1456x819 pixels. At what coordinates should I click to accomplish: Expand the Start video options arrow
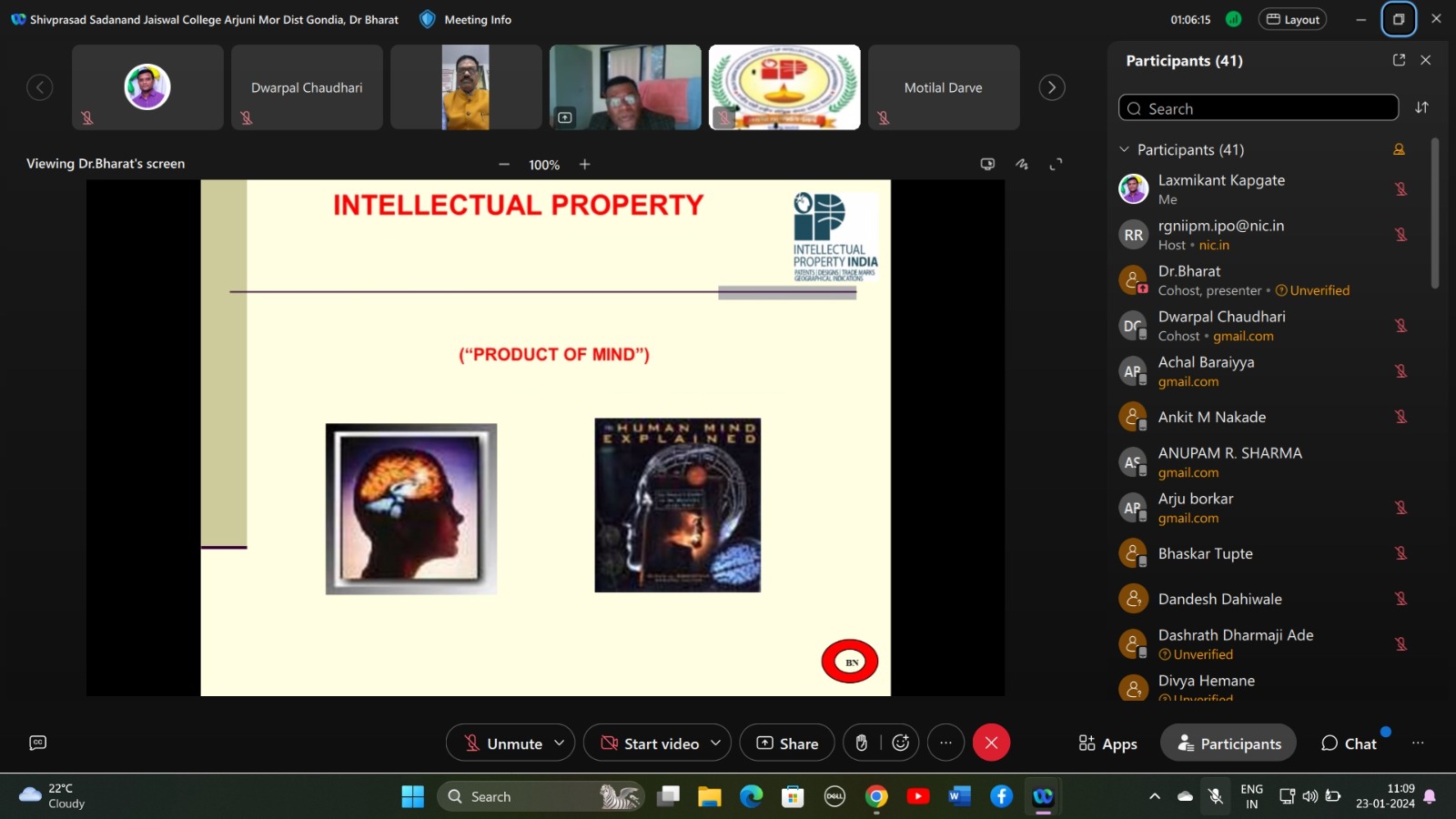[716, 743]
